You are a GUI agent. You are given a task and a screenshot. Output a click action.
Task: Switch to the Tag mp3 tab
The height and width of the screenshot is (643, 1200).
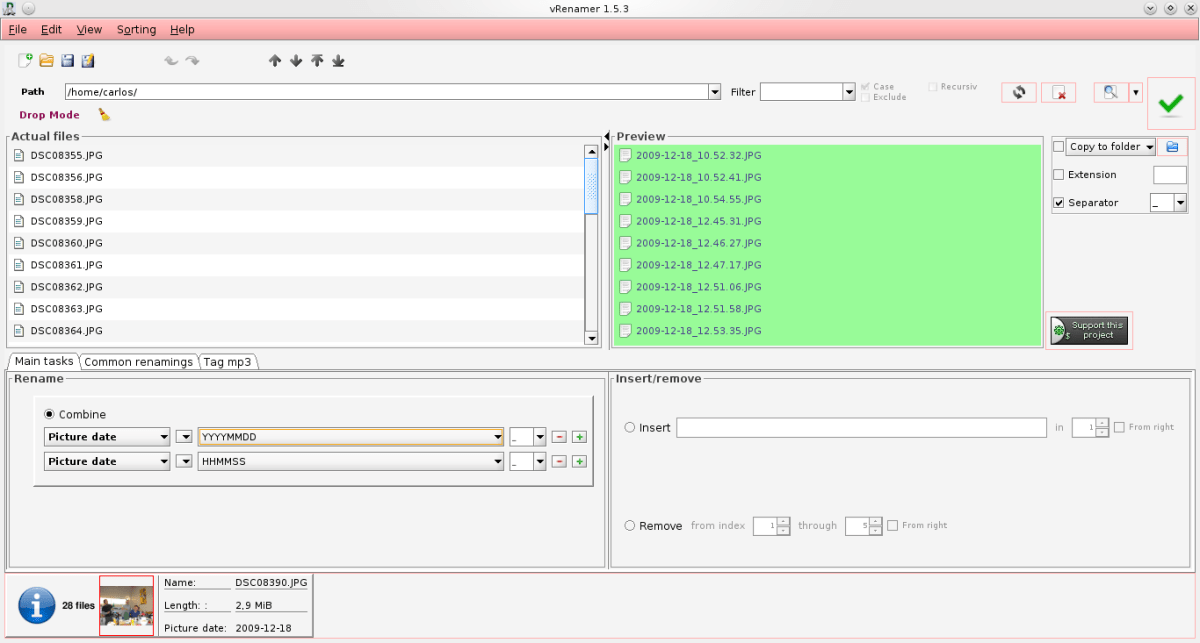pos(229,362)
